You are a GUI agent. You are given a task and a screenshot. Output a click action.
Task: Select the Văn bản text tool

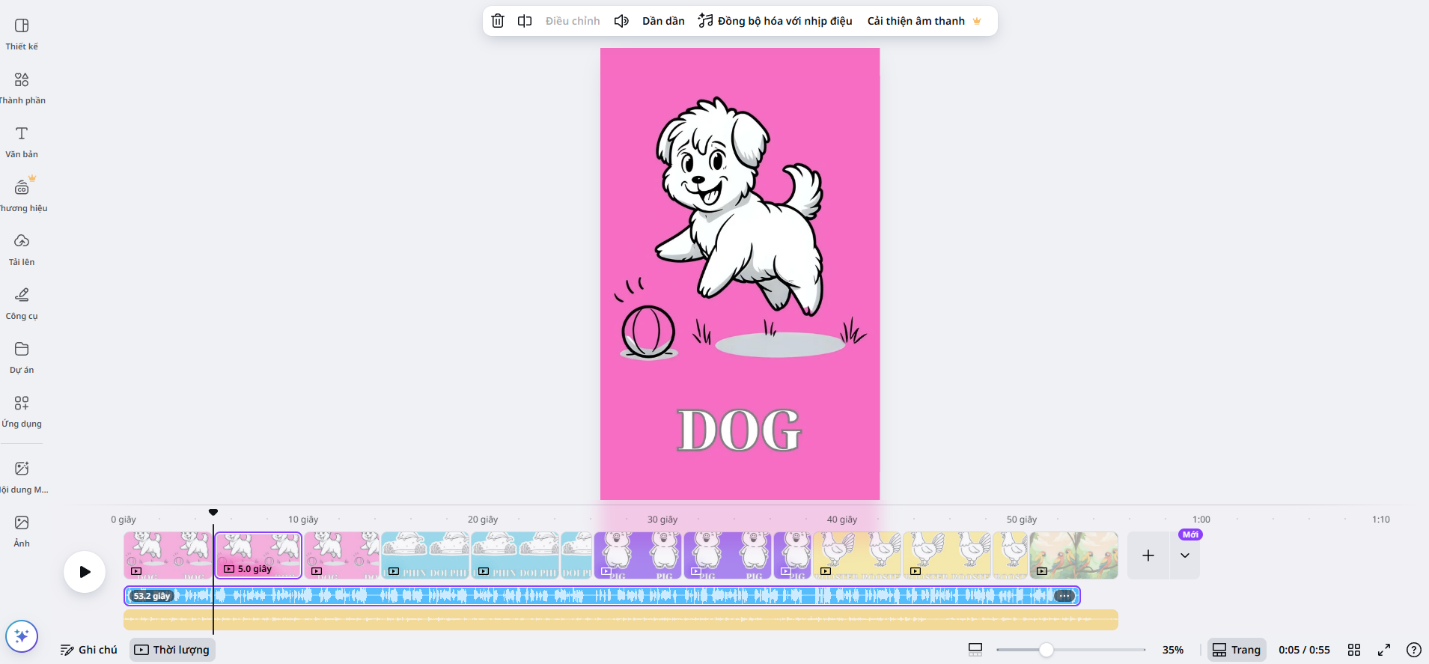click(22, 141)
